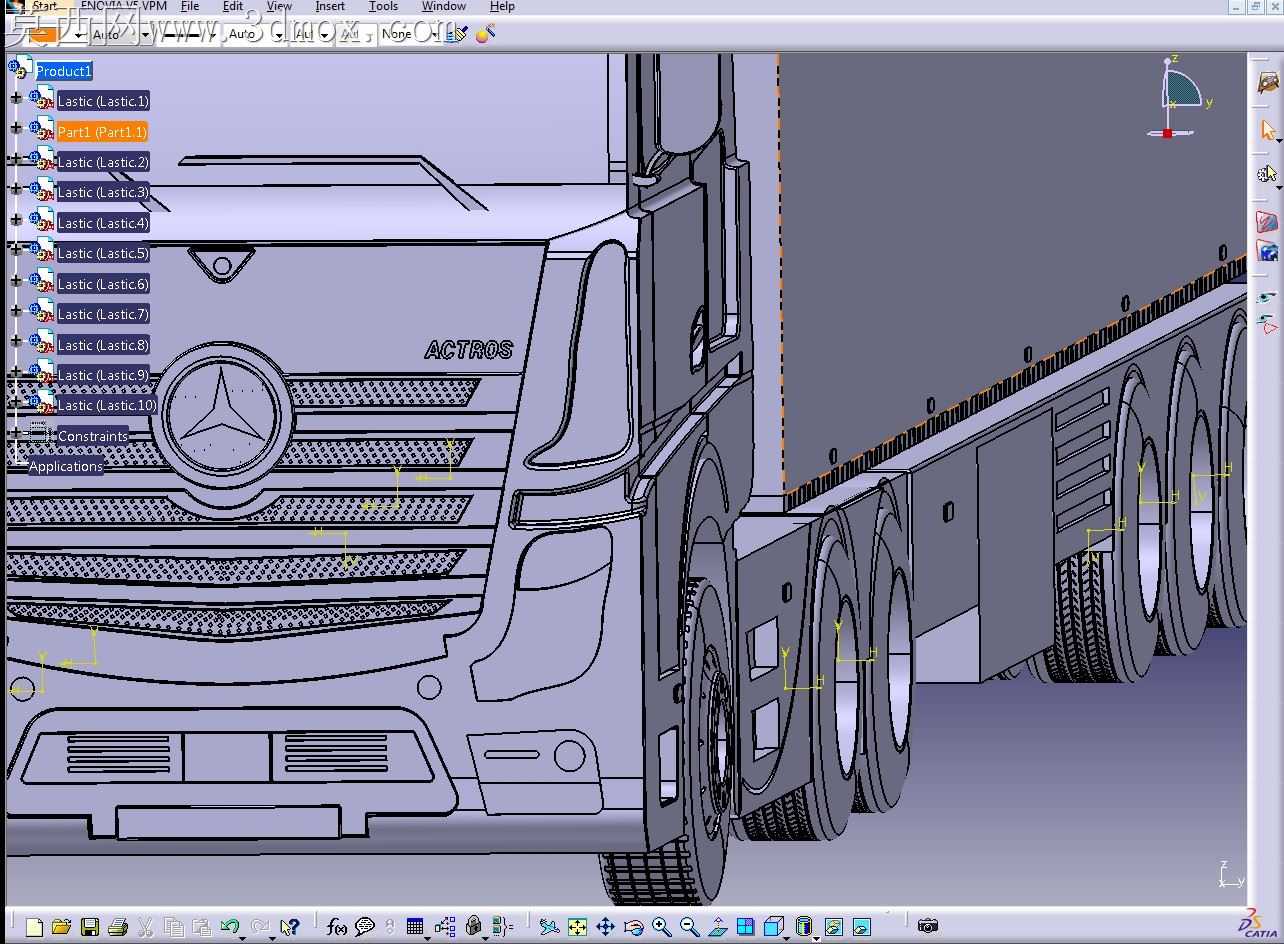Click the orange fill color swatch
Screen dimensions: 1284x944
point(41,35)
